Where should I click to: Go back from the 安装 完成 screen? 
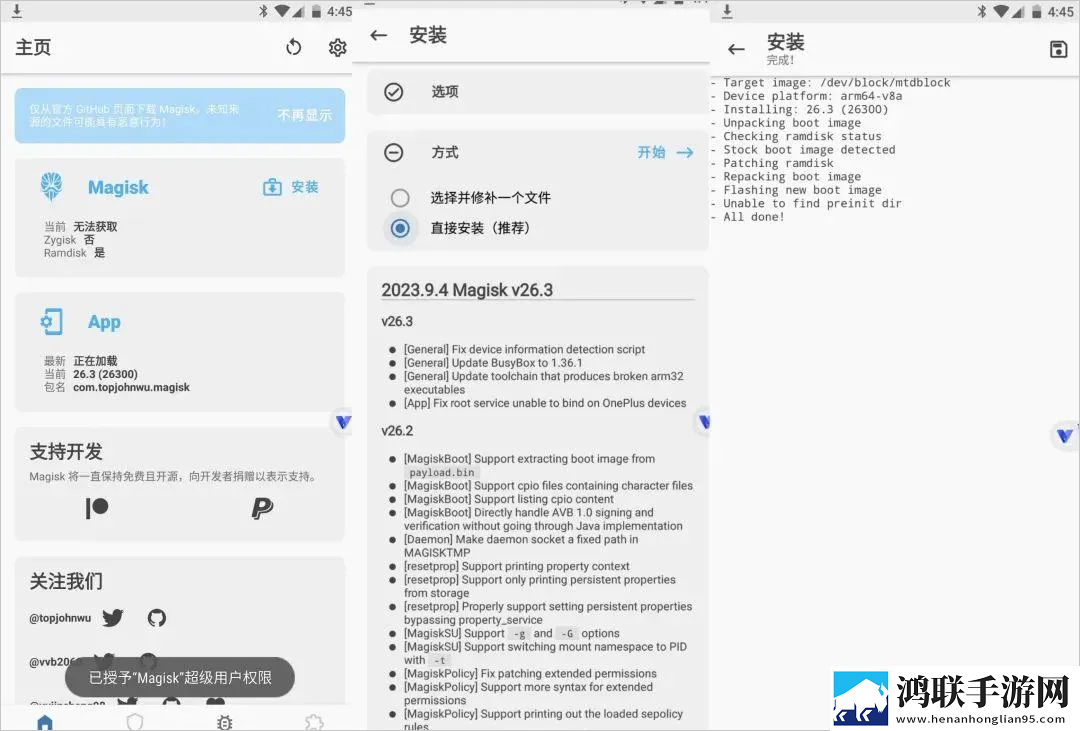tap(736, 49)
